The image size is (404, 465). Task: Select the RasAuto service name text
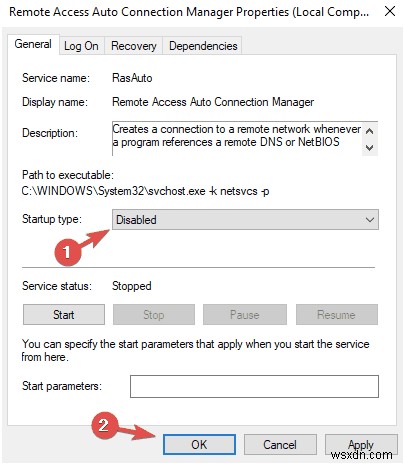coord(132,78)
